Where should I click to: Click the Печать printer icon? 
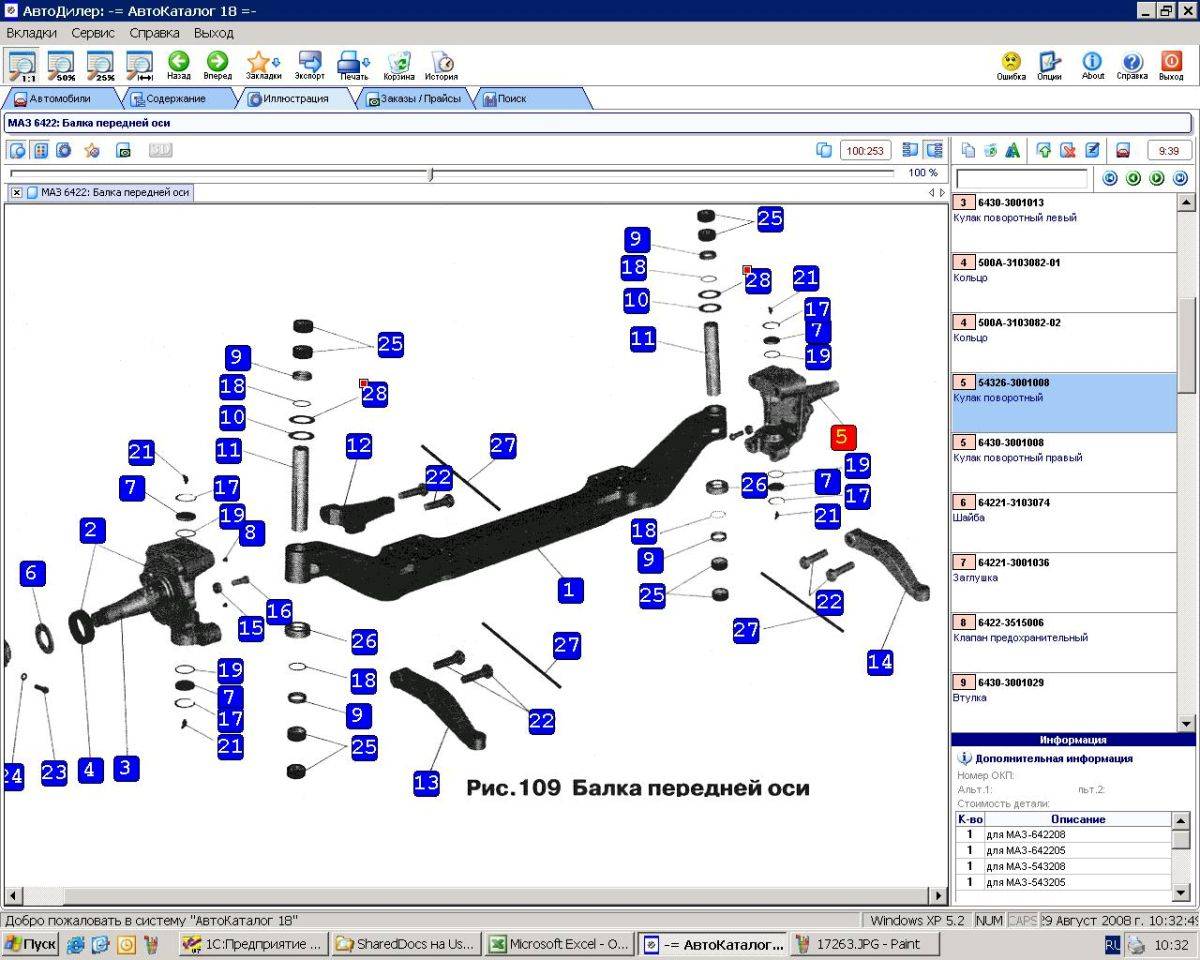click(350, 65)
